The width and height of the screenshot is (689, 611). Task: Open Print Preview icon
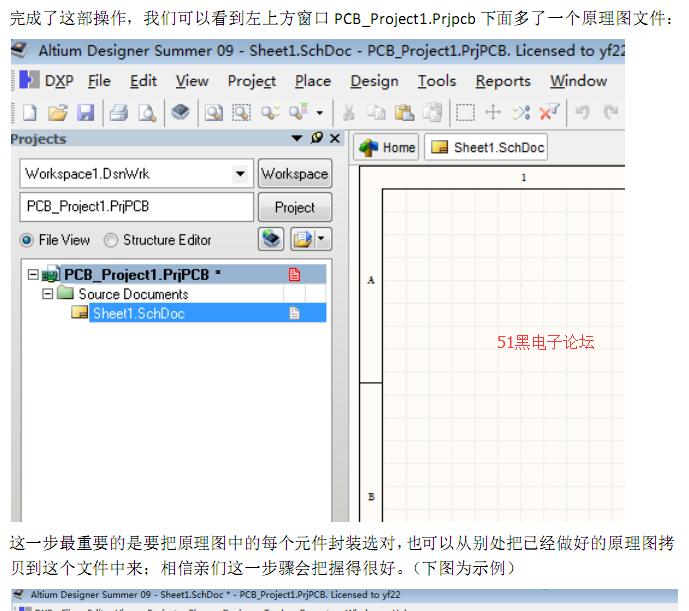pyautogui.click(x=147, y=113)
